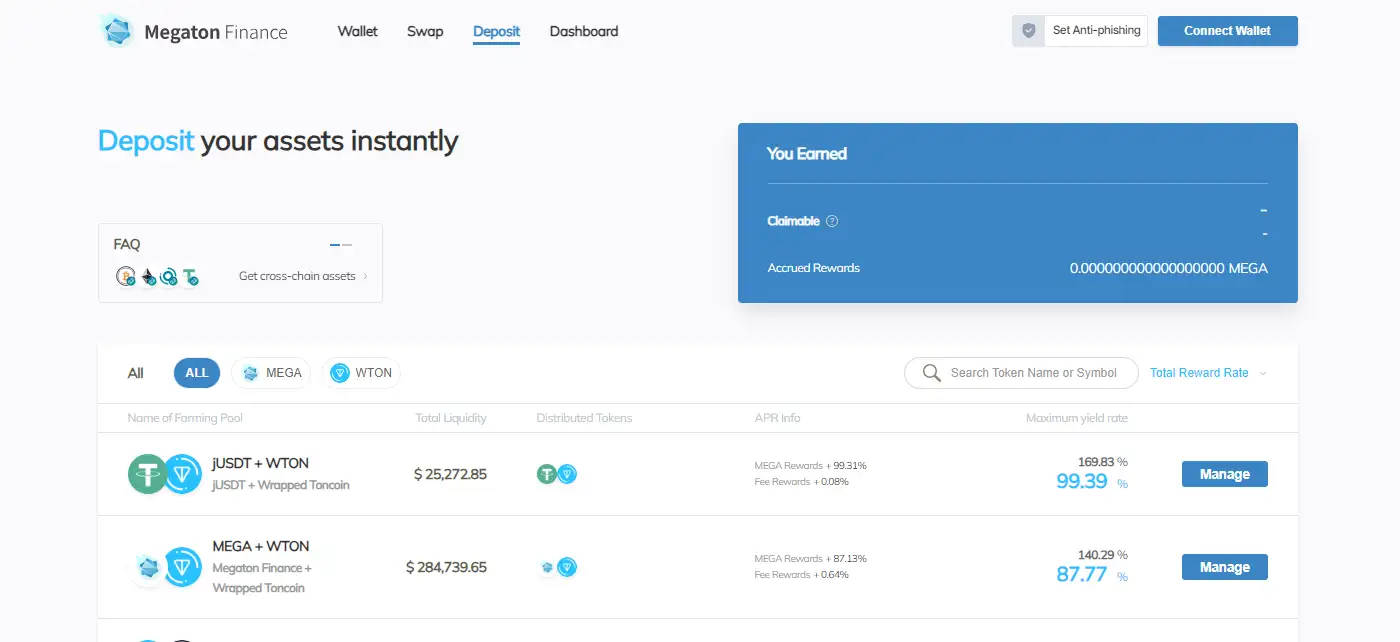1400x642 pixels.
Task: Click the Tether icon in FAQ card
Action: point(189,276)
